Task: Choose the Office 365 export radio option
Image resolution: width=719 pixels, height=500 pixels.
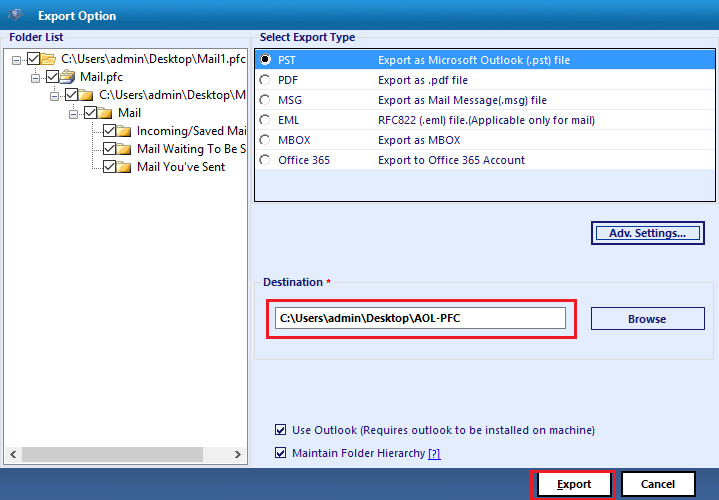Action: (265, 160)
